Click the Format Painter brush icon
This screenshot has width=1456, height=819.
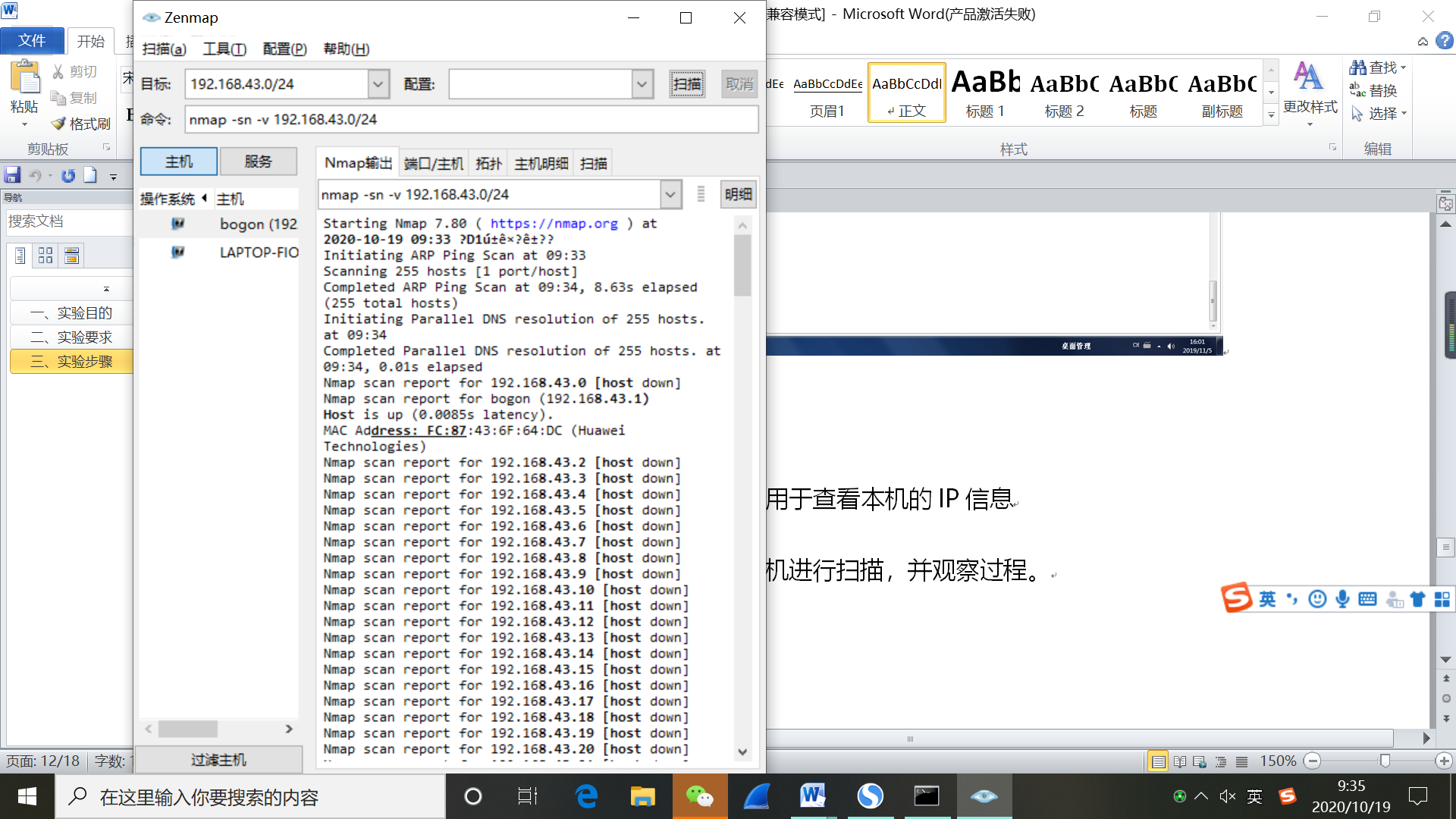58,124
